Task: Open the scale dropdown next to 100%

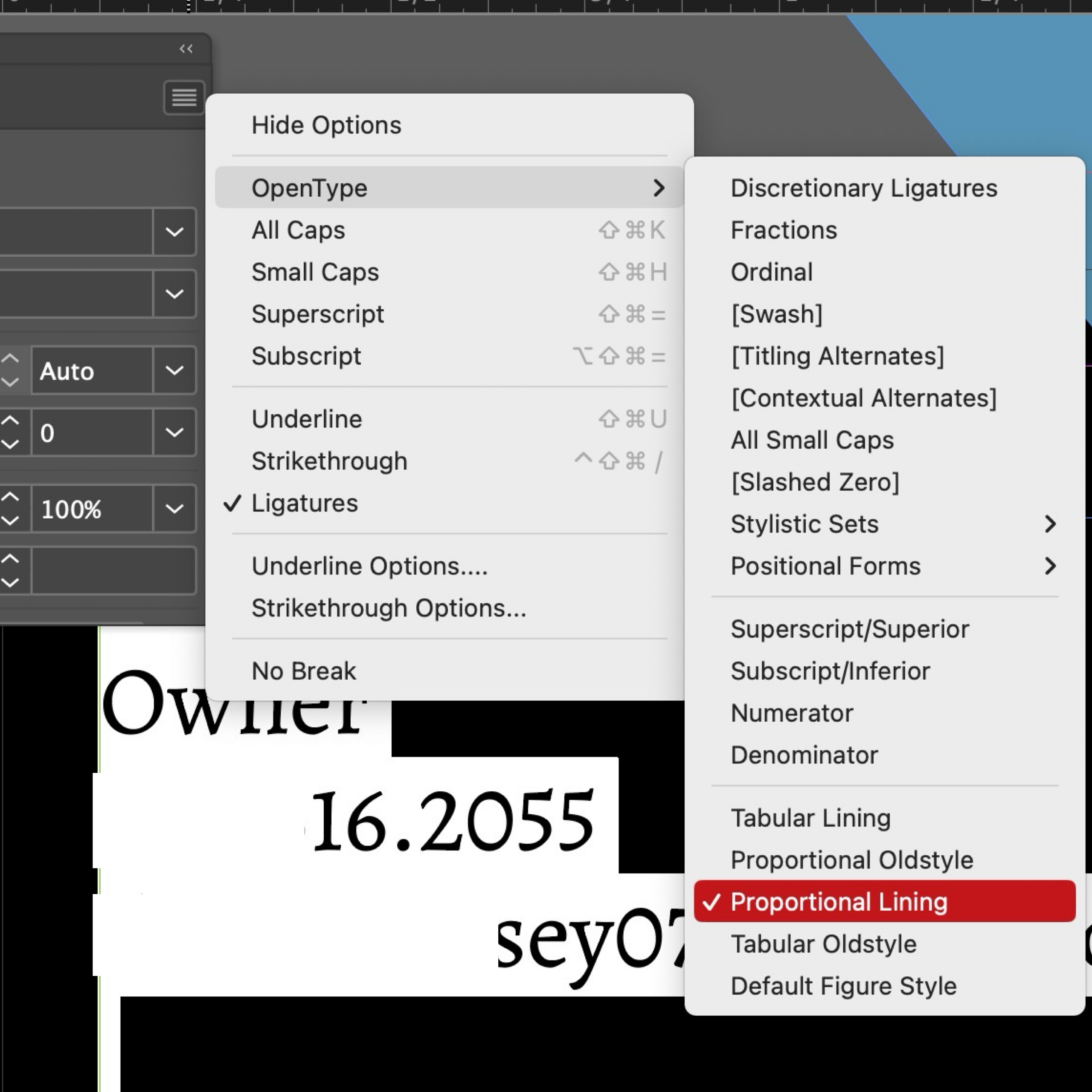Action: point(174,508)
